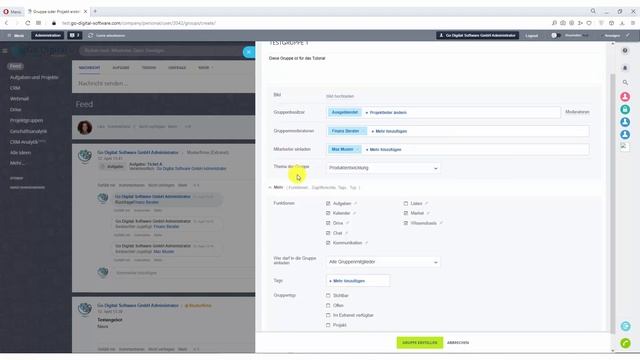
Task: Remove the Finanz Berater moderator tag
Action: click(x=363, y=131)
